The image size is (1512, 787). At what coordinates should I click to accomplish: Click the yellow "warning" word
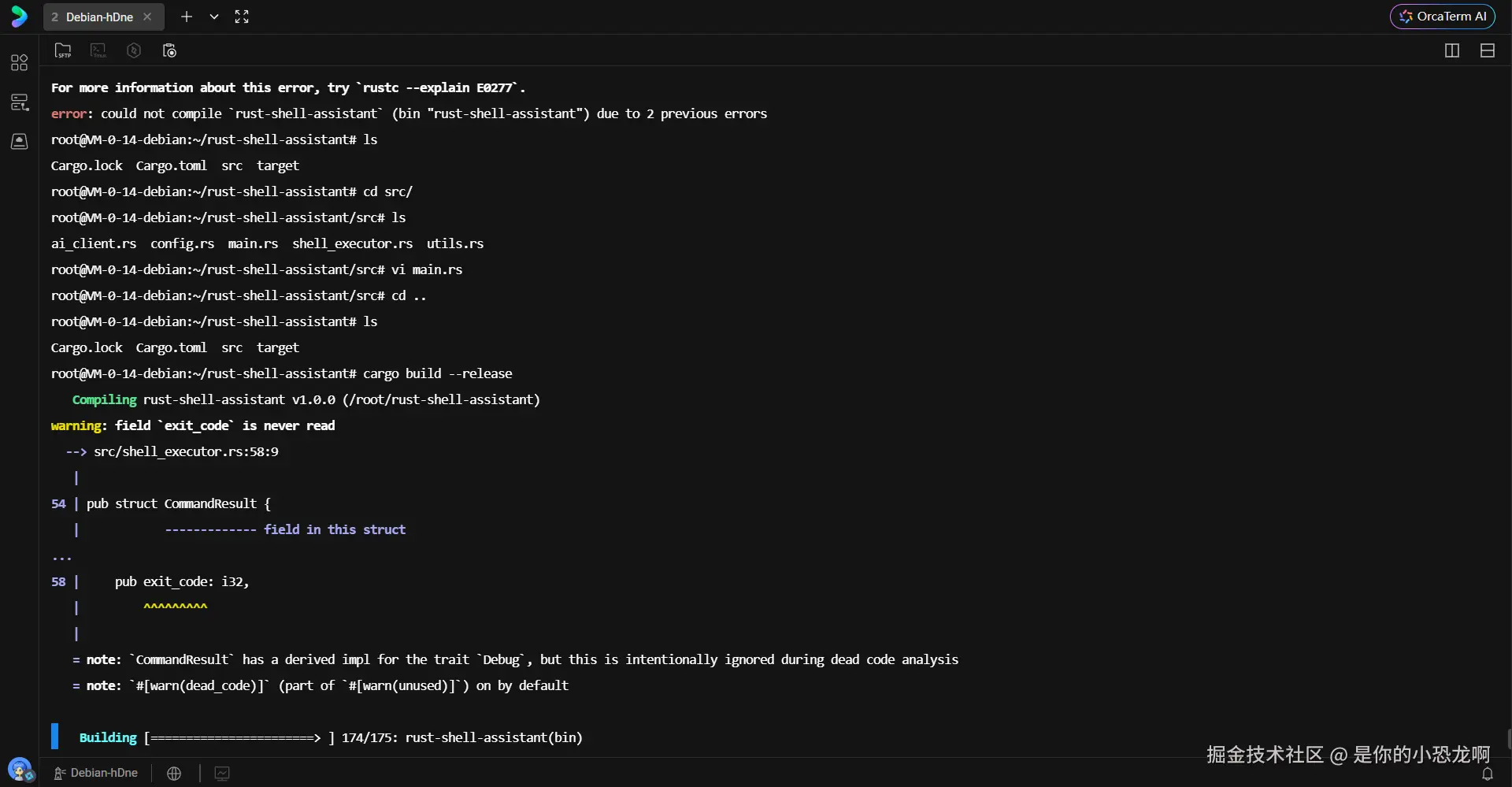(x=76, y=425)
